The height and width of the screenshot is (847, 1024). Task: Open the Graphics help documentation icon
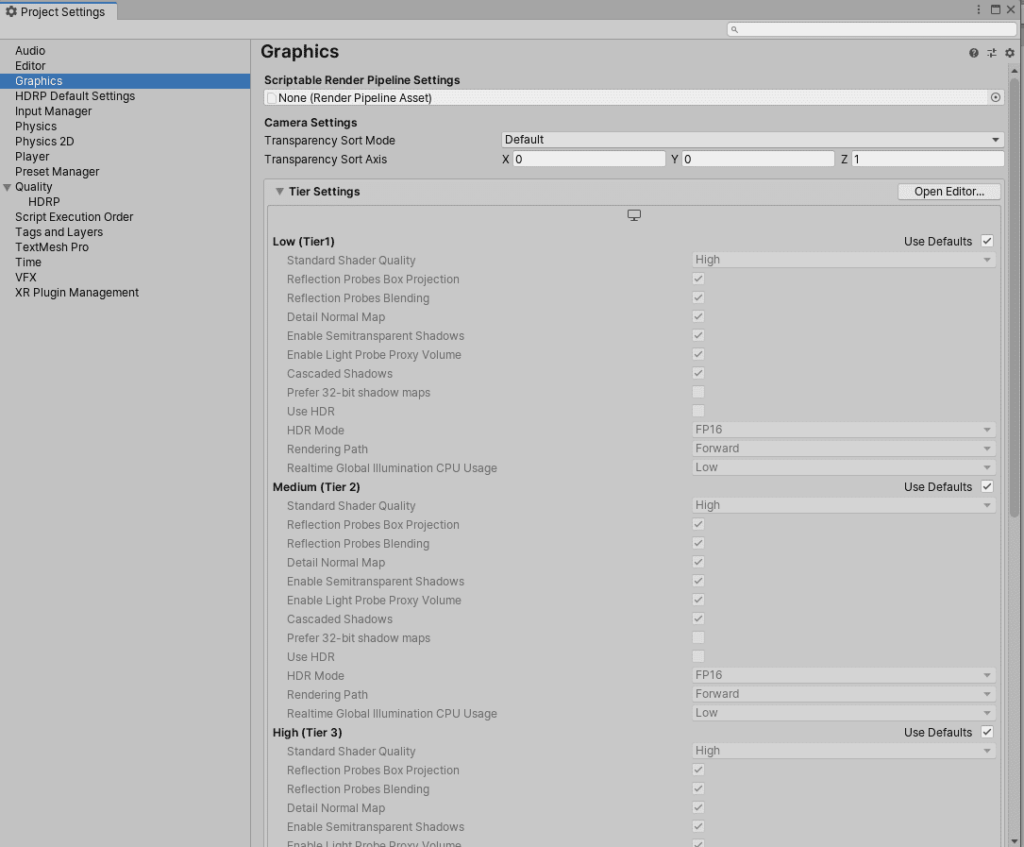click(973, 53)
